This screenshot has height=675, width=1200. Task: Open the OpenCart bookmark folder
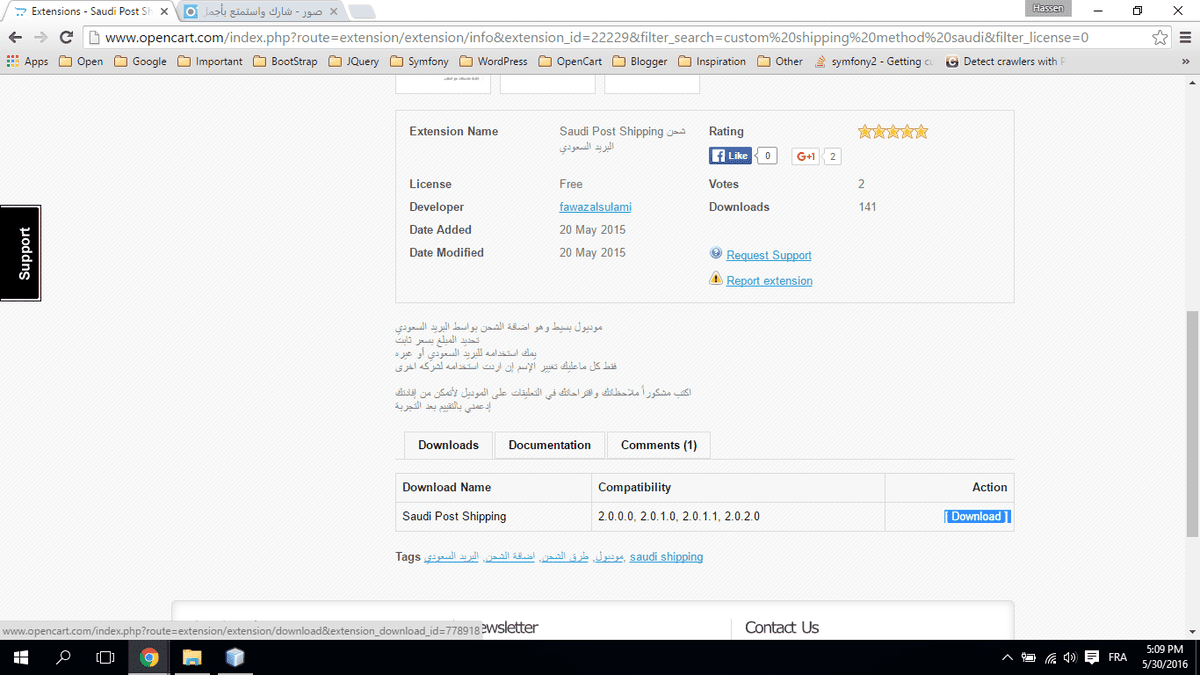click(x=570, y=61)
